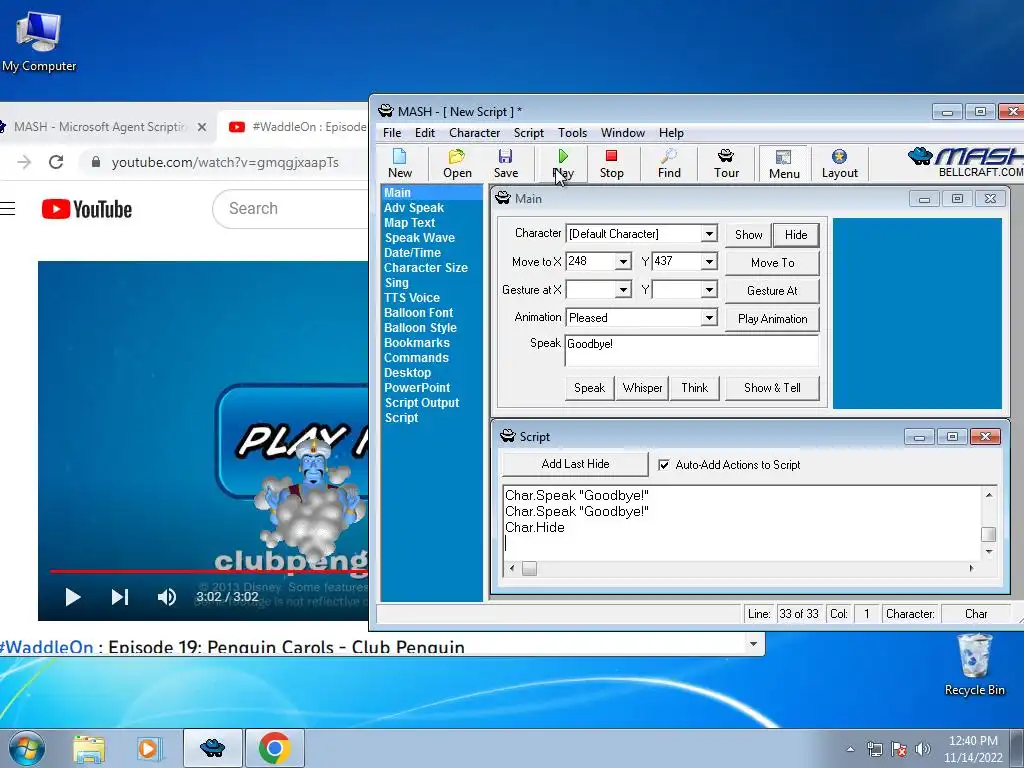Open the Script menu

(528, 133)
